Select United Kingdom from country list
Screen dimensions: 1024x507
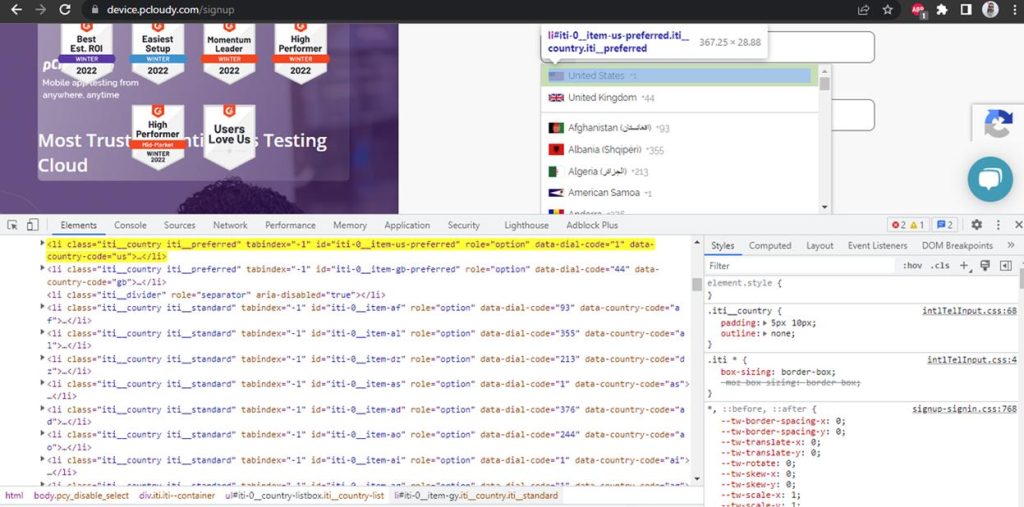click(x=602, y=98)
